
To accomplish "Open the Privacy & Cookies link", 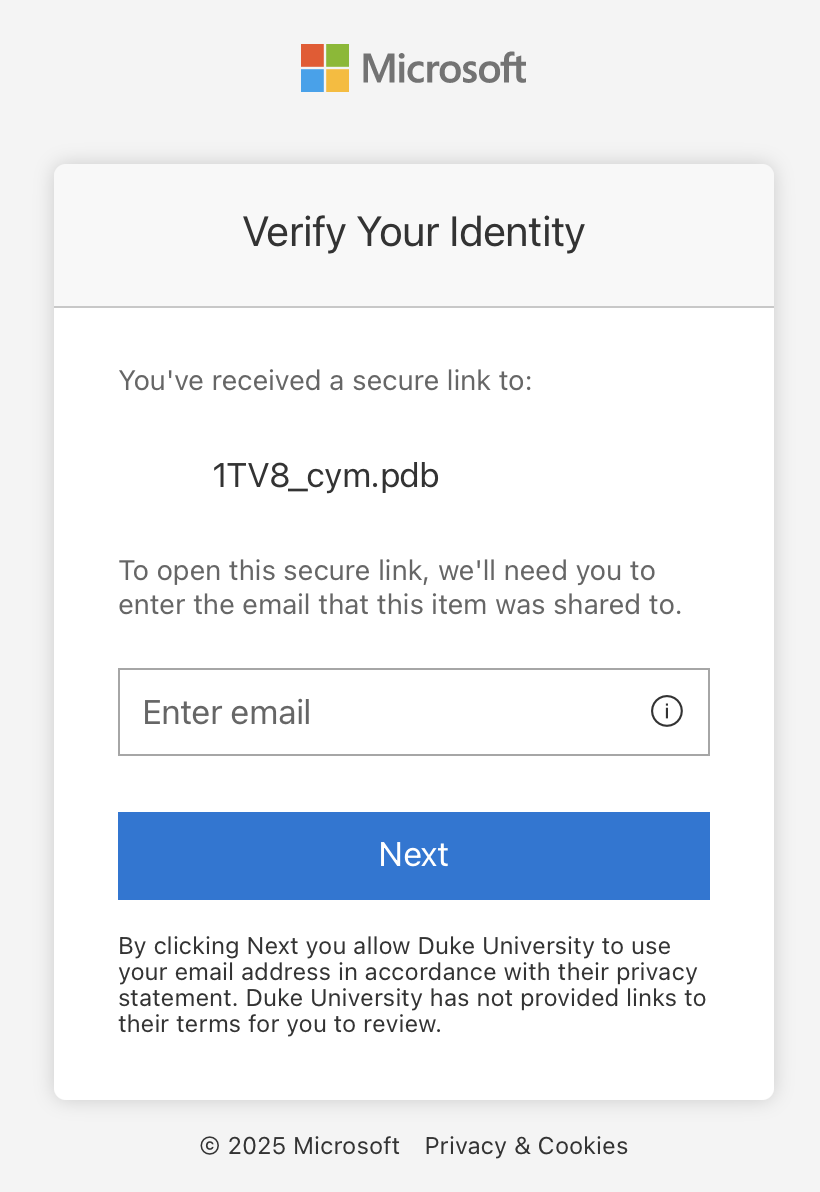I will (x=526, y=1146).
